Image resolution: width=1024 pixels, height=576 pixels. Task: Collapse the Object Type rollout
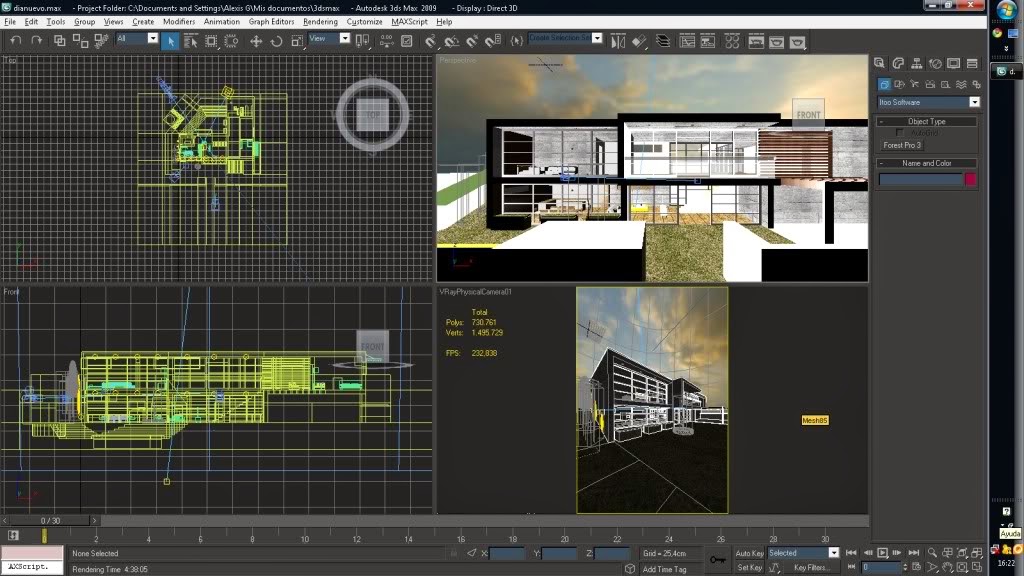coord(881,121)
